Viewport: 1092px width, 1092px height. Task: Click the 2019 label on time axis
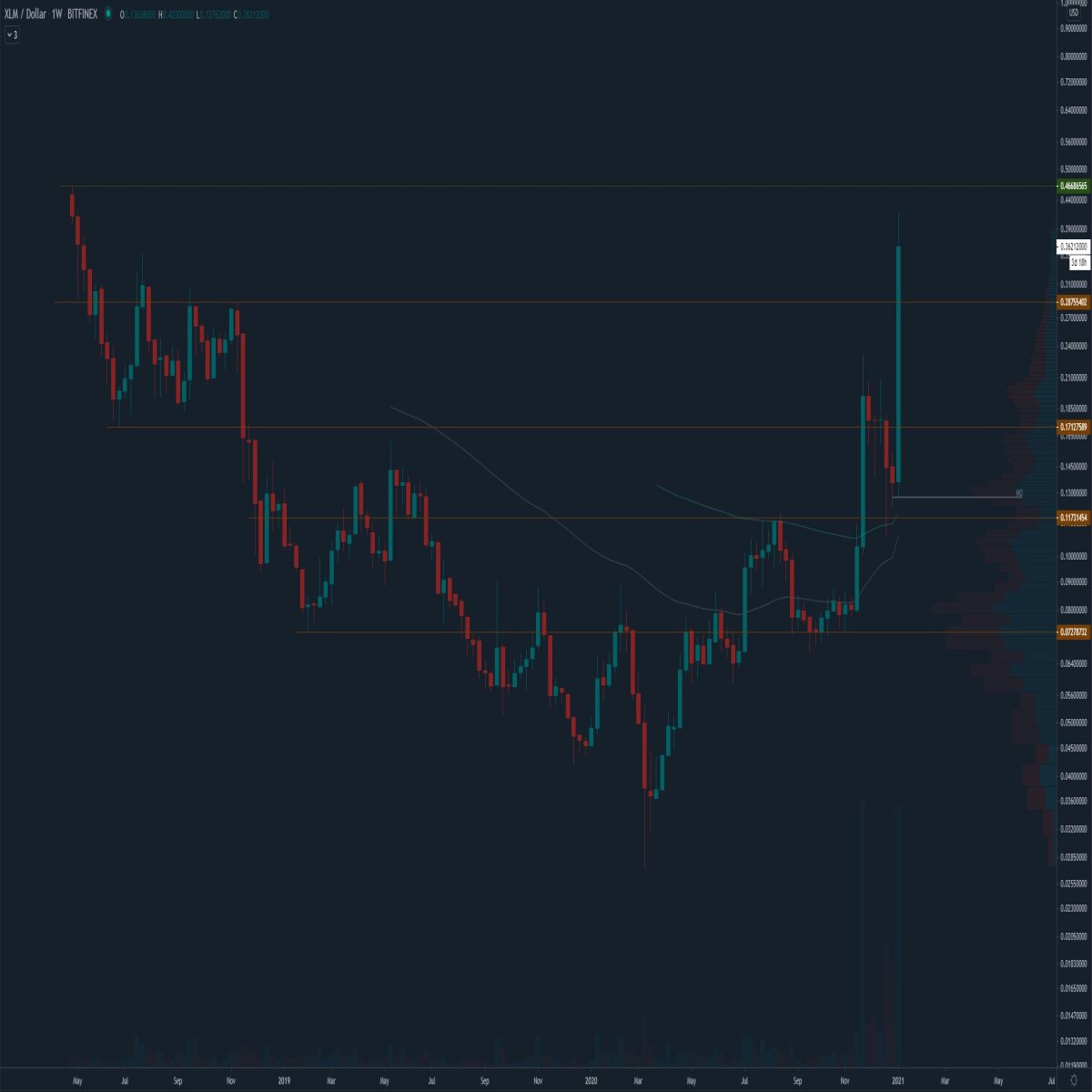[283, 1081]
